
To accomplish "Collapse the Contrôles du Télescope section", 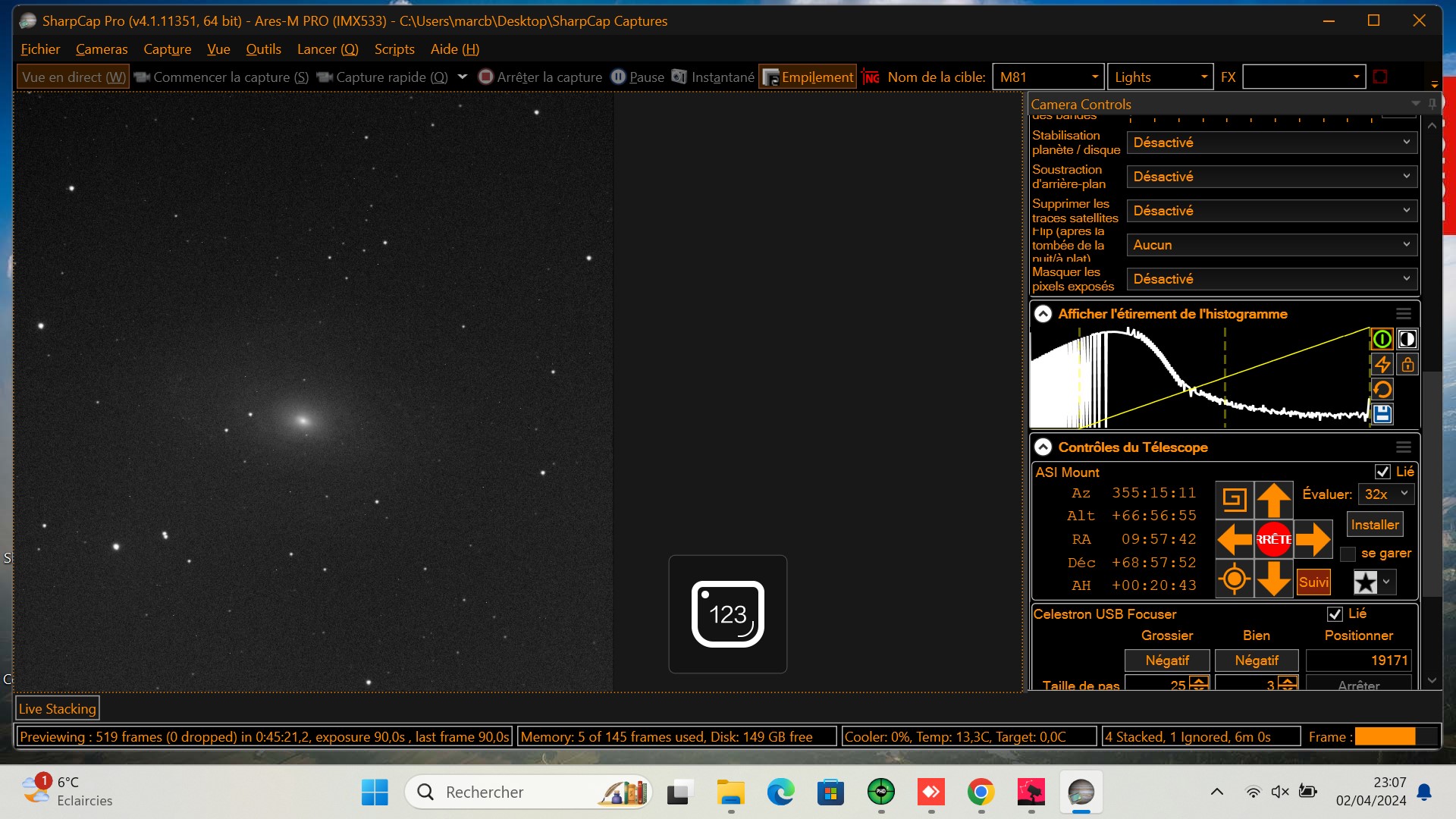I will click(1043, 447).
